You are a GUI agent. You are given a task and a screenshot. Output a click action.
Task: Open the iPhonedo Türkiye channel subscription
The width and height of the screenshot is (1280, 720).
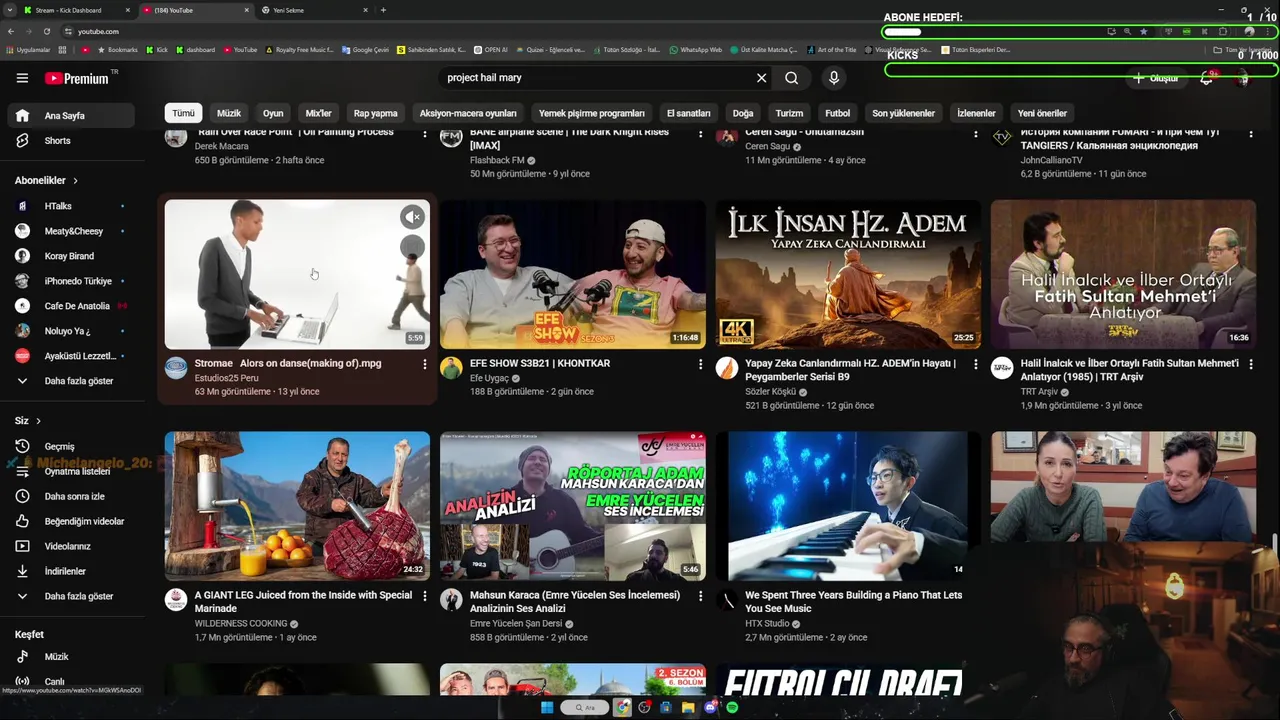click(x=70, y=281)
